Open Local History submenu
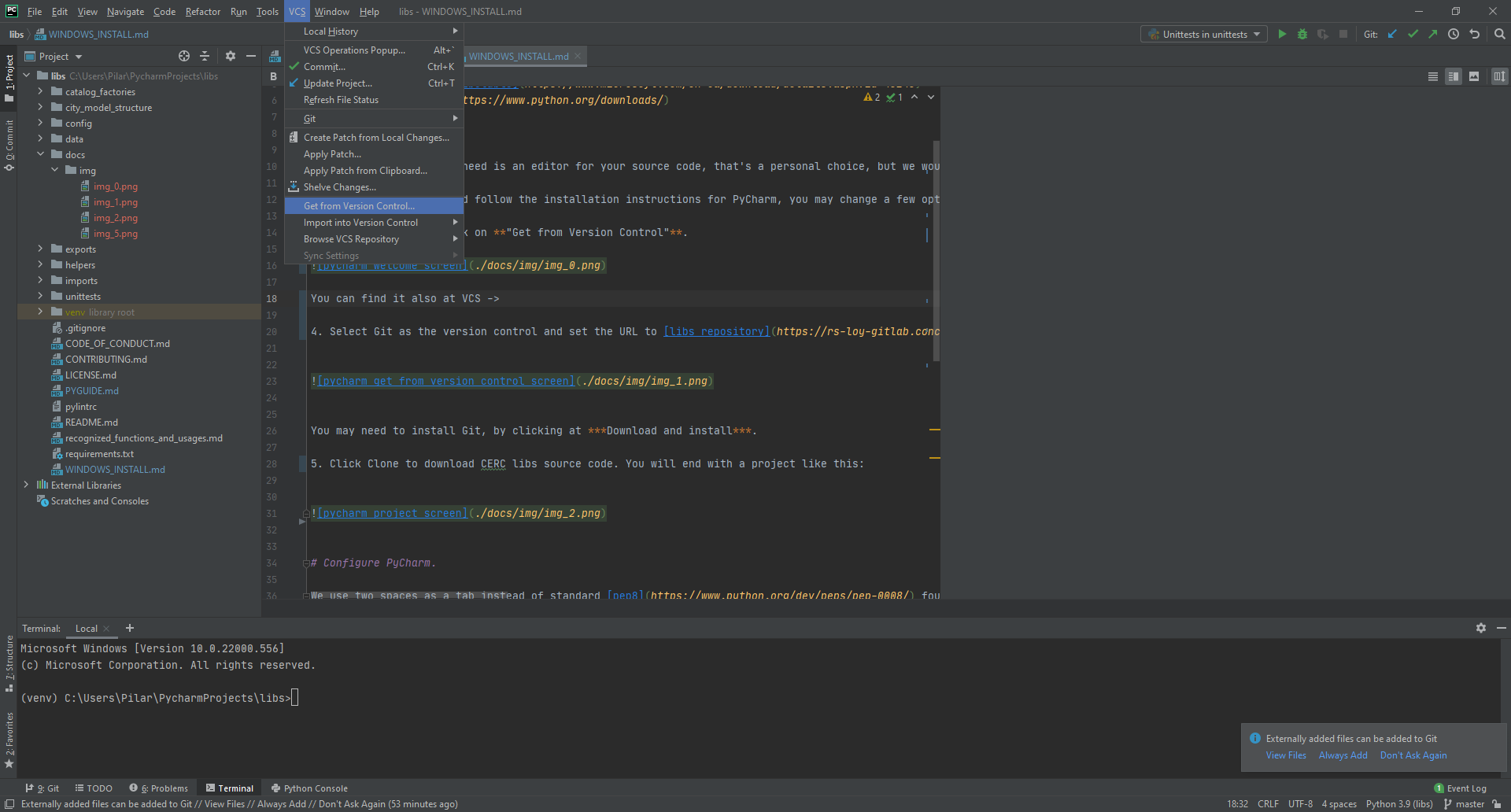 pos(374,31)
